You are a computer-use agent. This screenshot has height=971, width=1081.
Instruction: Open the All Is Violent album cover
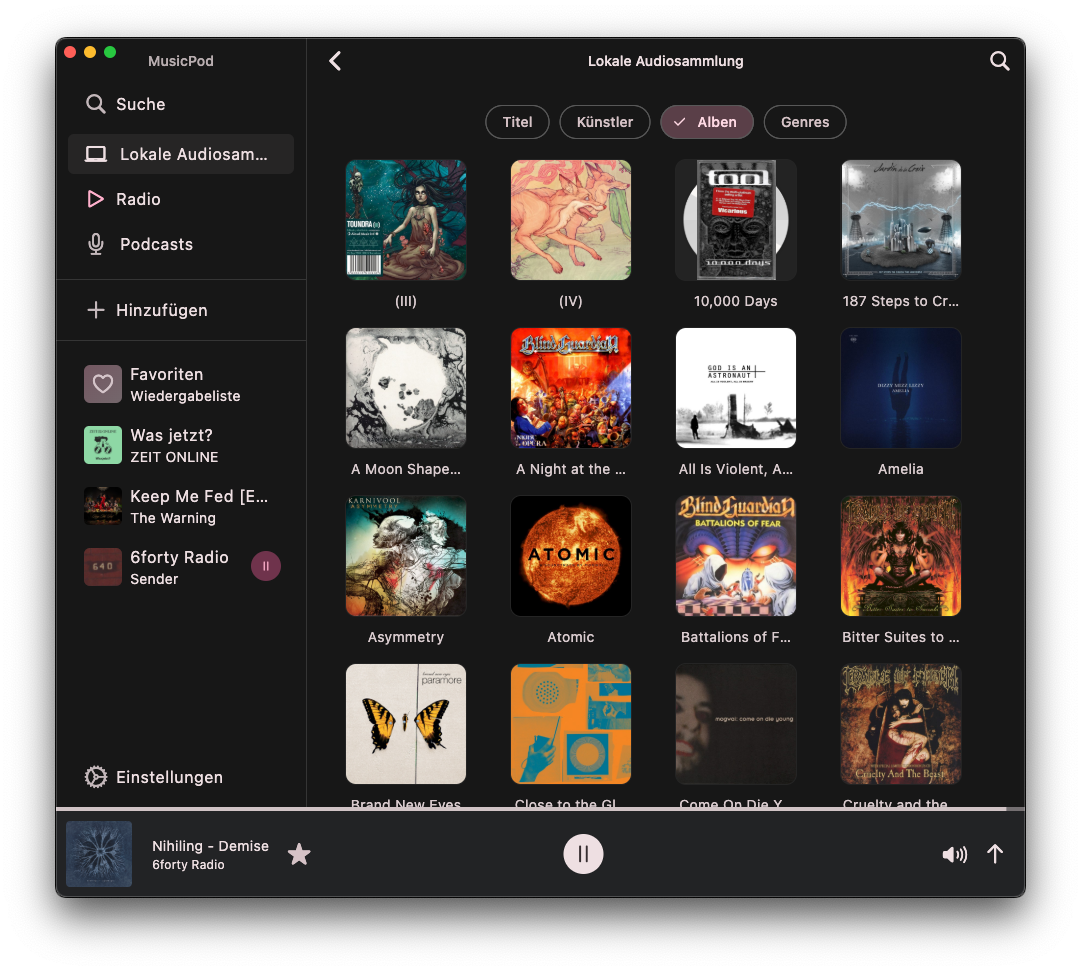point(736,388)
